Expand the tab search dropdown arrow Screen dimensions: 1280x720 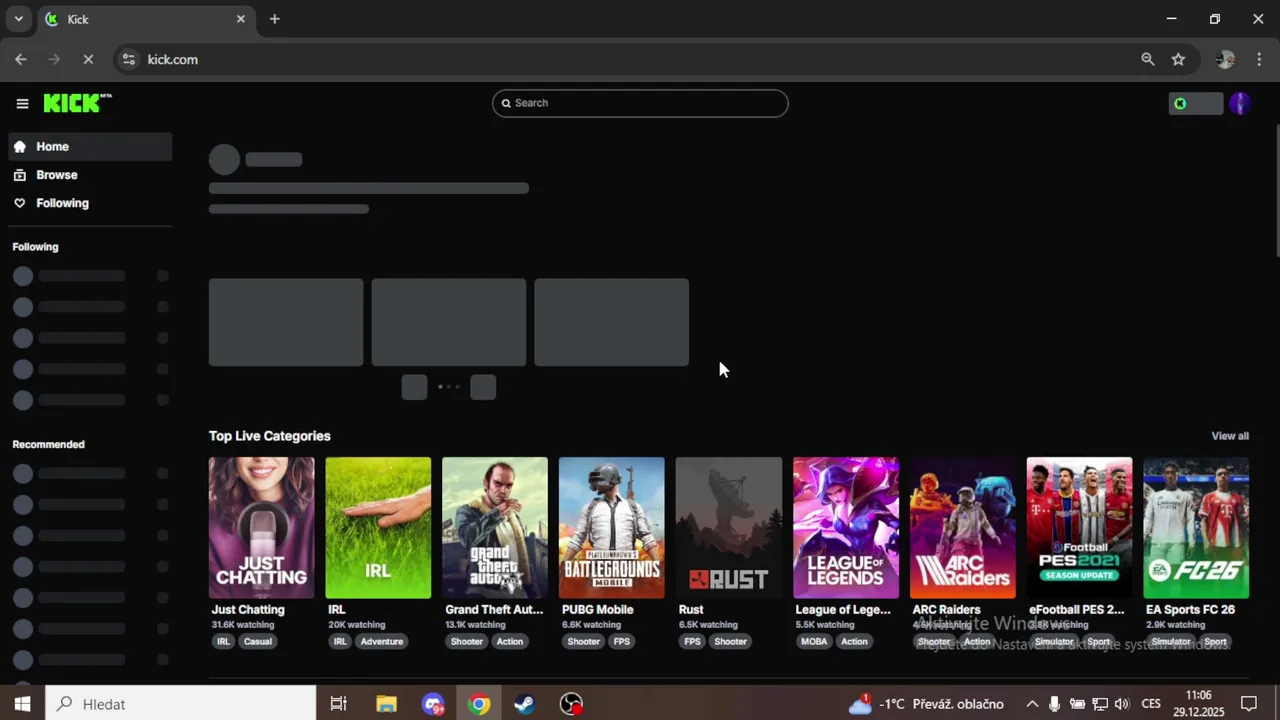(18, 19)
